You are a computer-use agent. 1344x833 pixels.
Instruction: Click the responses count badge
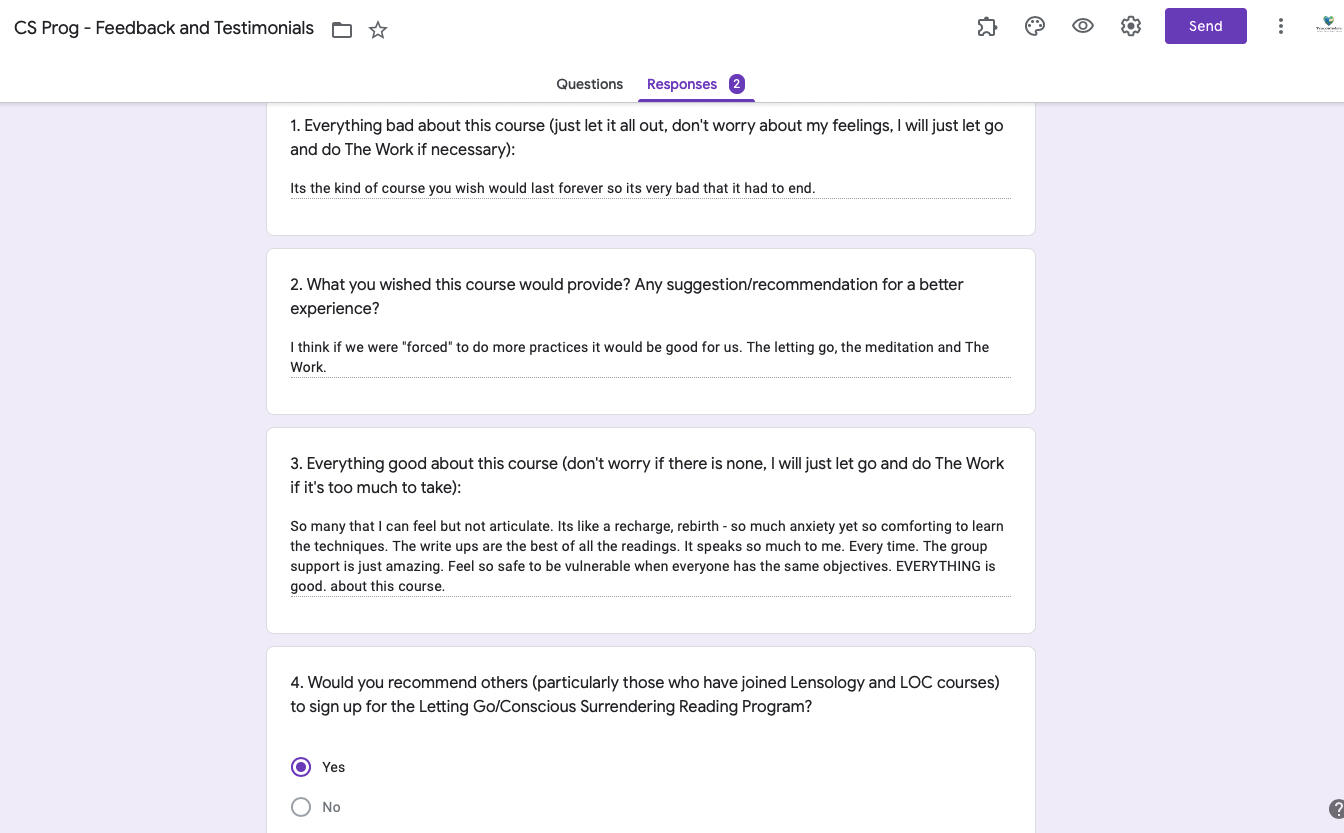tap(737, 84)
